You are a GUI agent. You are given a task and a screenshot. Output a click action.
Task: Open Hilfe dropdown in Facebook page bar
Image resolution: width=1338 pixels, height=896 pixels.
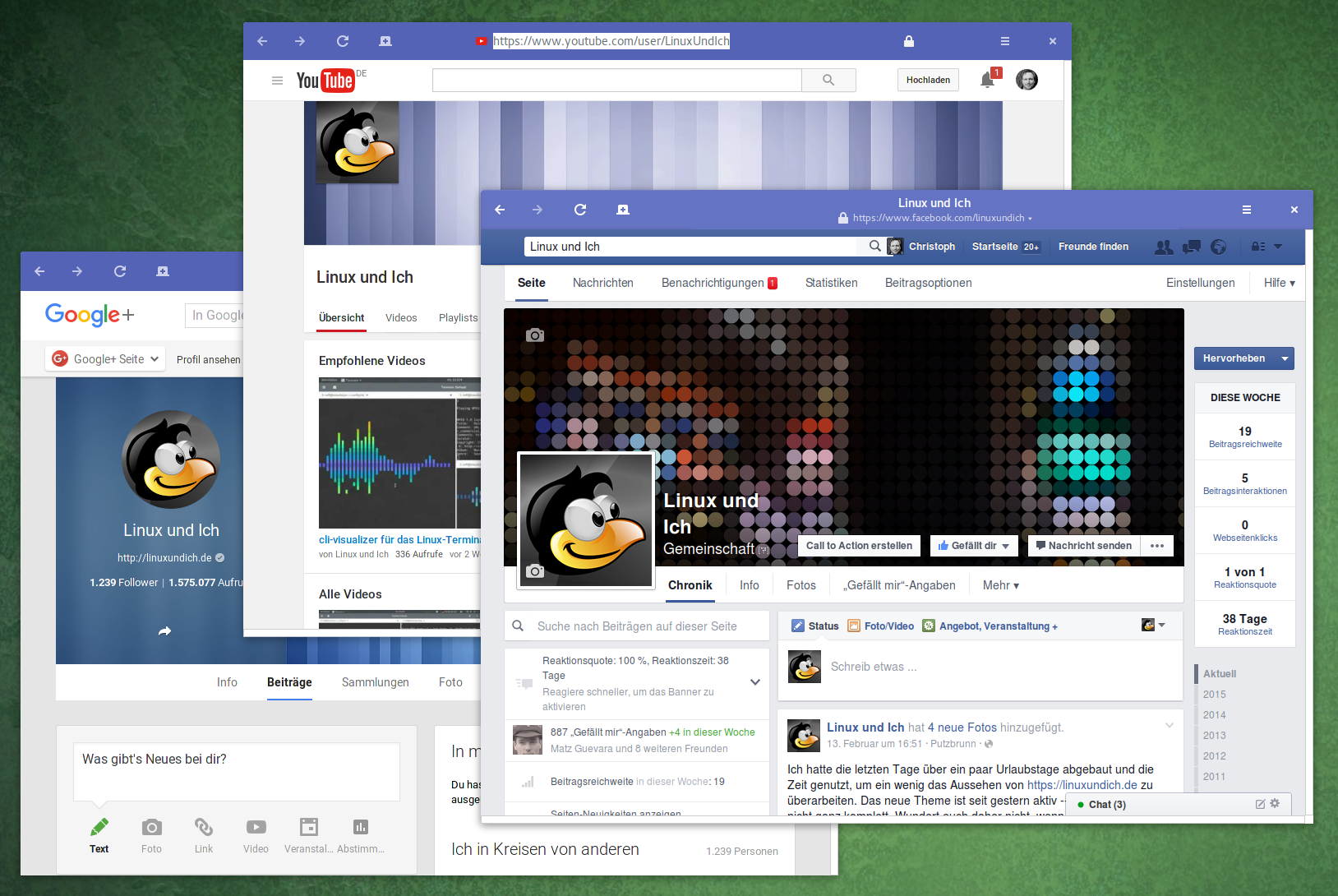pyautogui.click(x=1280, y=283)
